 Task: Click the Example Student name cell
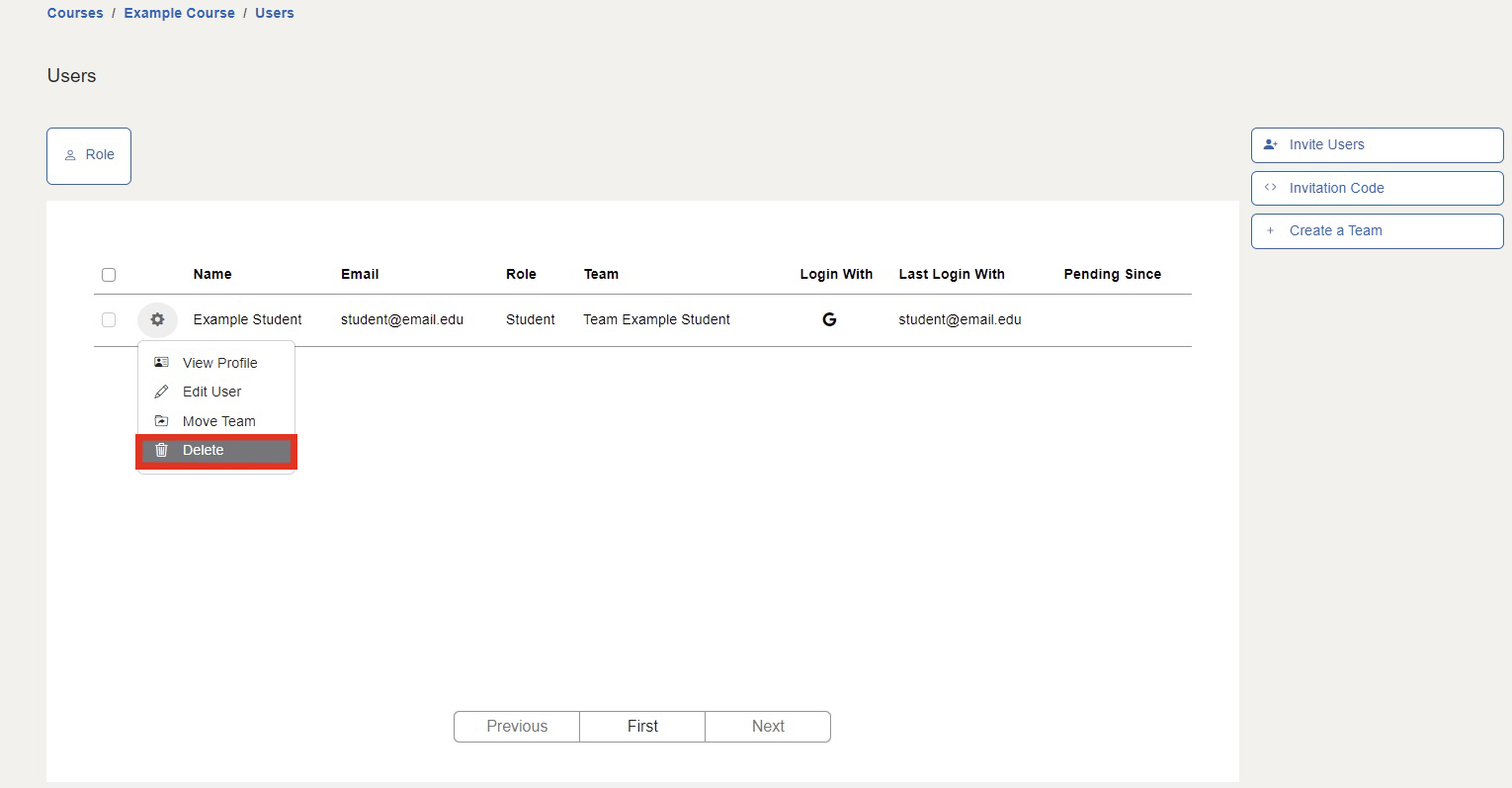tap(247, 319)
